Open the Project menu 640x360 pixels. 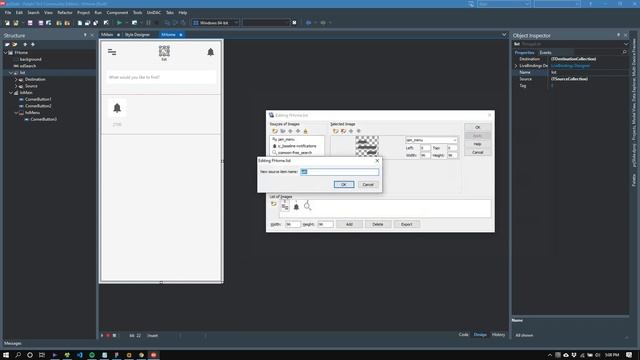click(83, 13)
